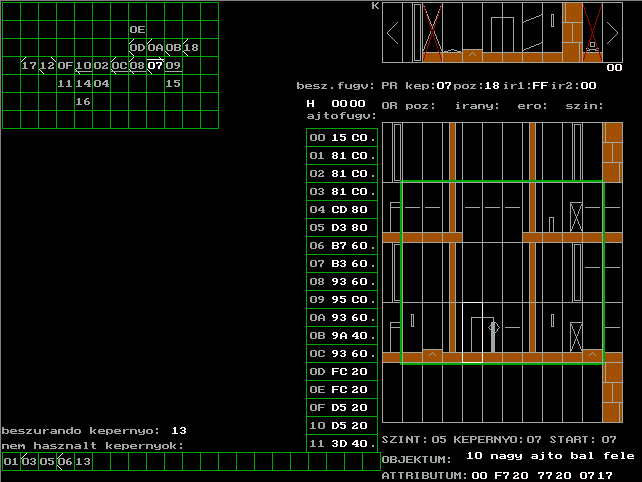Click list row 11 3D 40
The image size is (642, 482).
pos(341,444)
